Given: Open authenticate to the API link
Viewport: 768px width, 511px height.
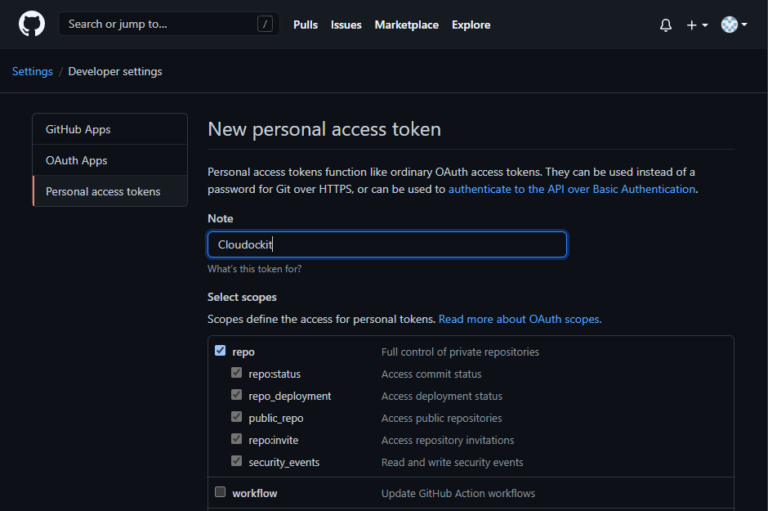Looking at the screenshot, I should point(572,189).
